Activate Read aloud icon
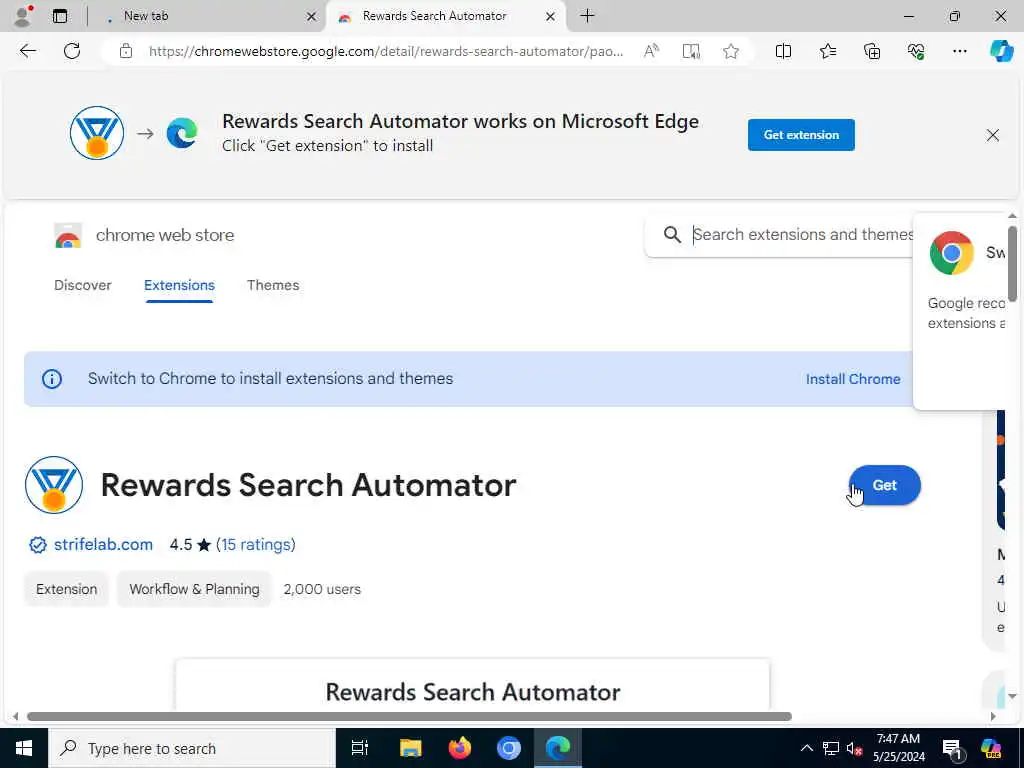 click(651, 51)
